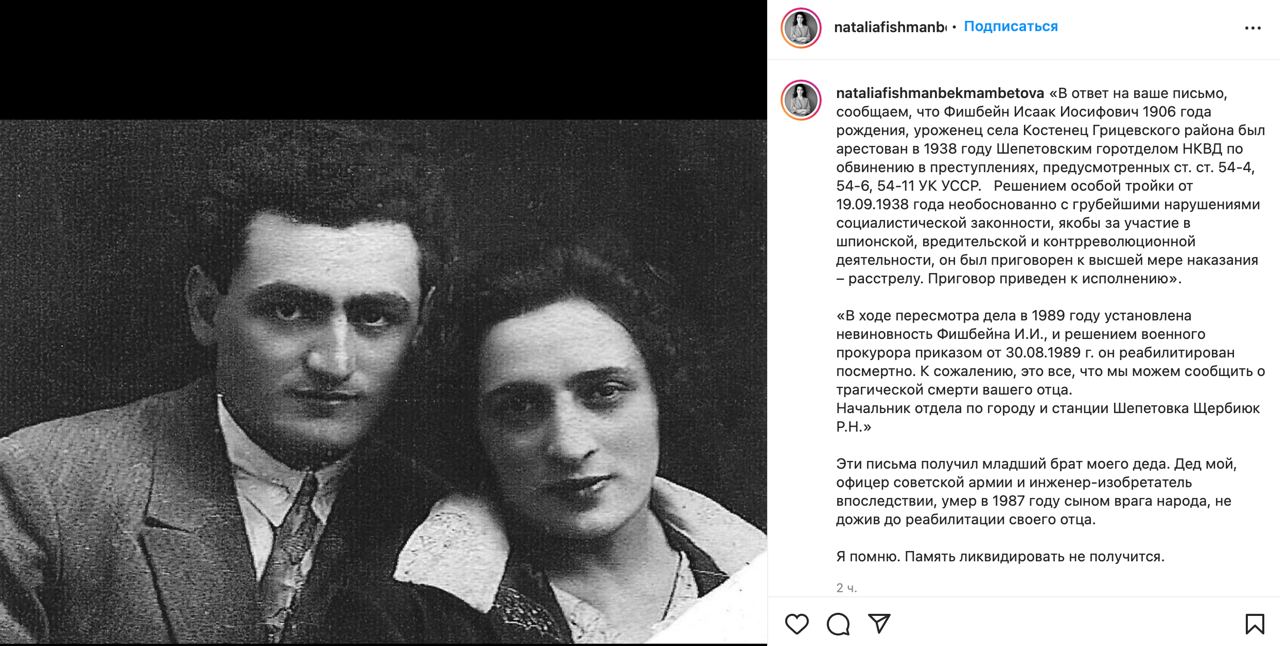Follow the account via Подписаться

(1010, 27)
